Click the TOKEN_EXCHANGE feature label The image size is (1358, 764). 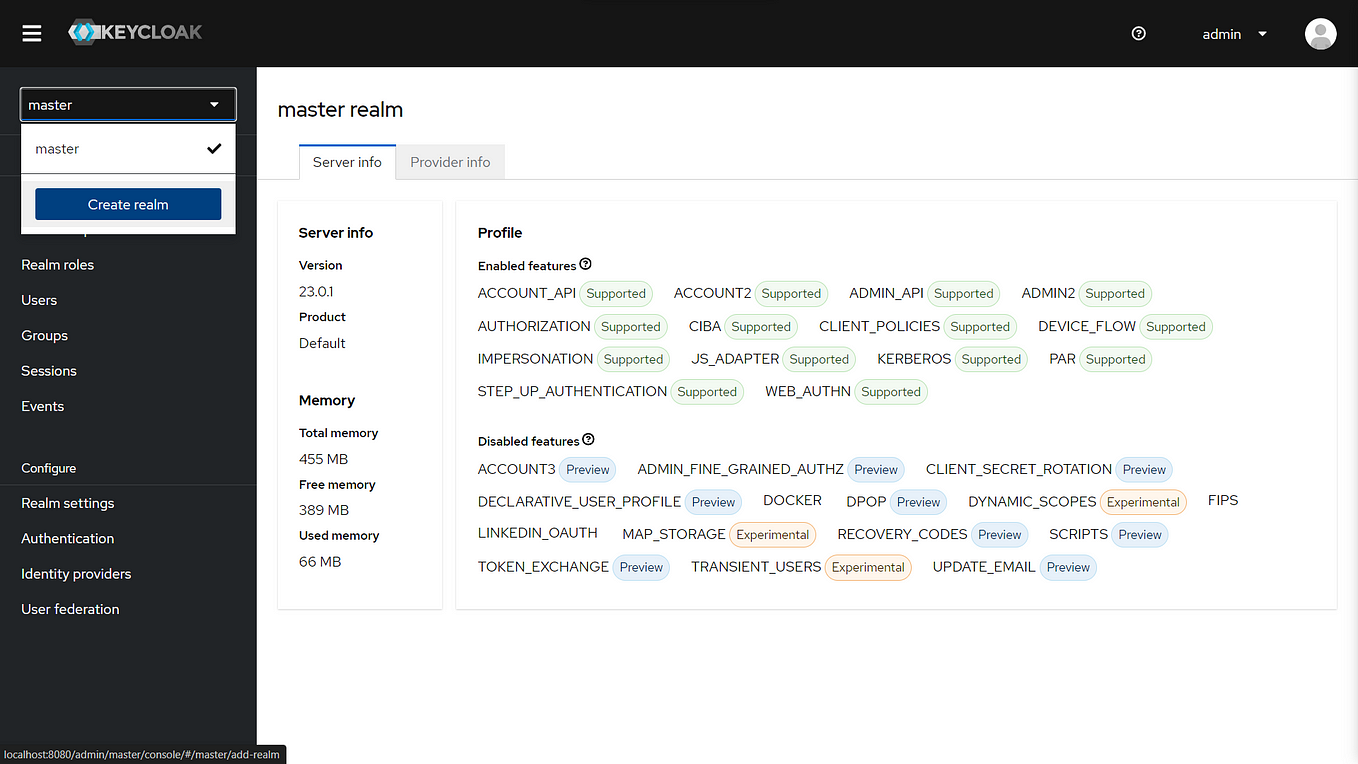point(543,566)
